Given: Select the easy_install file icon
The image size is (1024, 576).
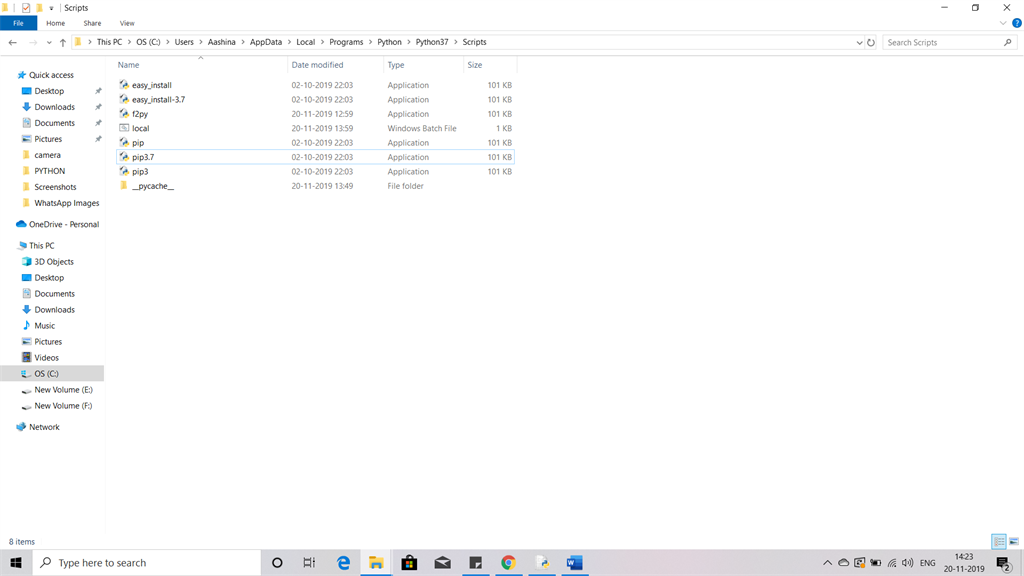Looking at the screenshot, I should [124, 85].
